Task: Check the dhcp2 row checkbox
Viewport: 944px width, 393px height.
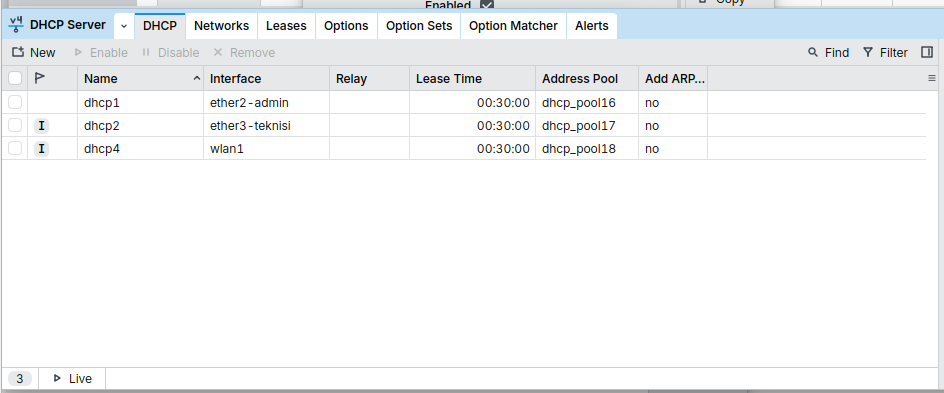Action: pyautogui.click(x=15, y=125)
